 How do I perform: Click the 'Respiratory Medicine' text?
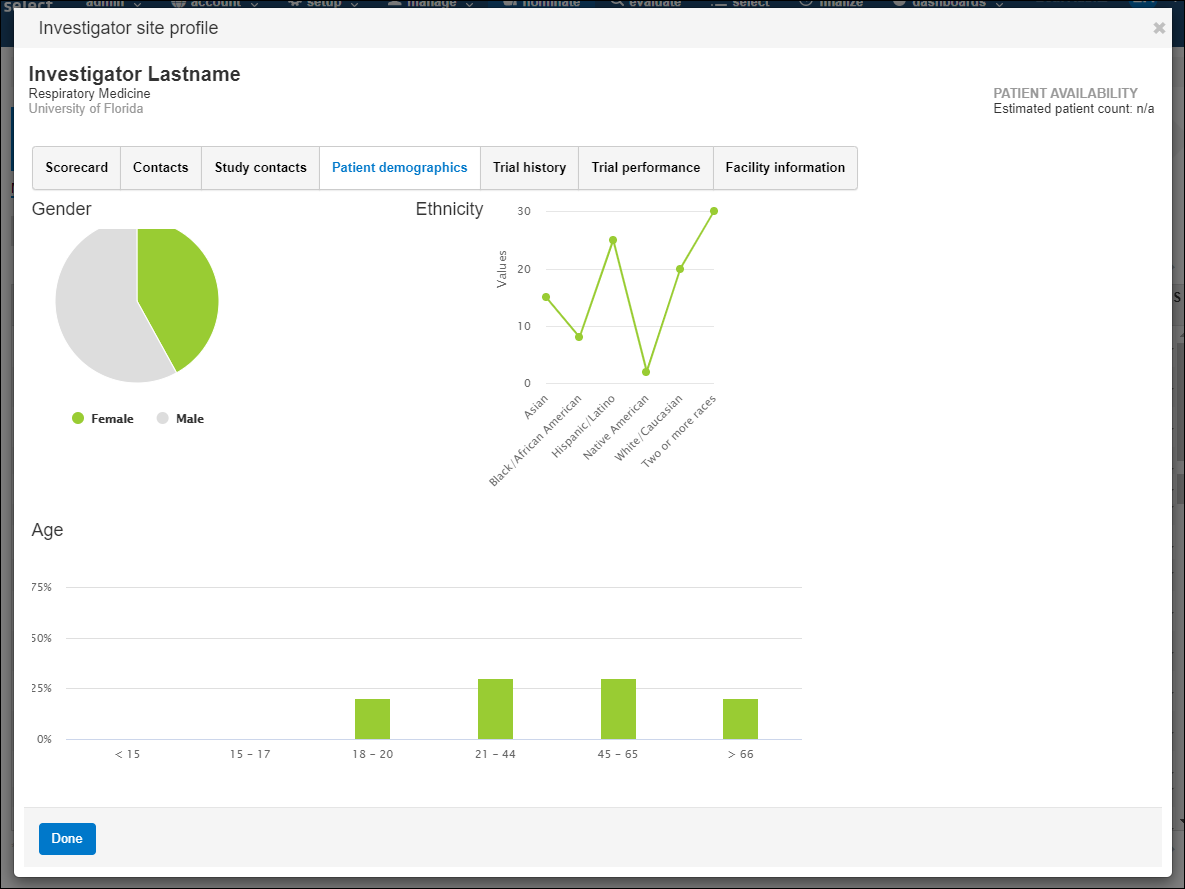(89, 94)
